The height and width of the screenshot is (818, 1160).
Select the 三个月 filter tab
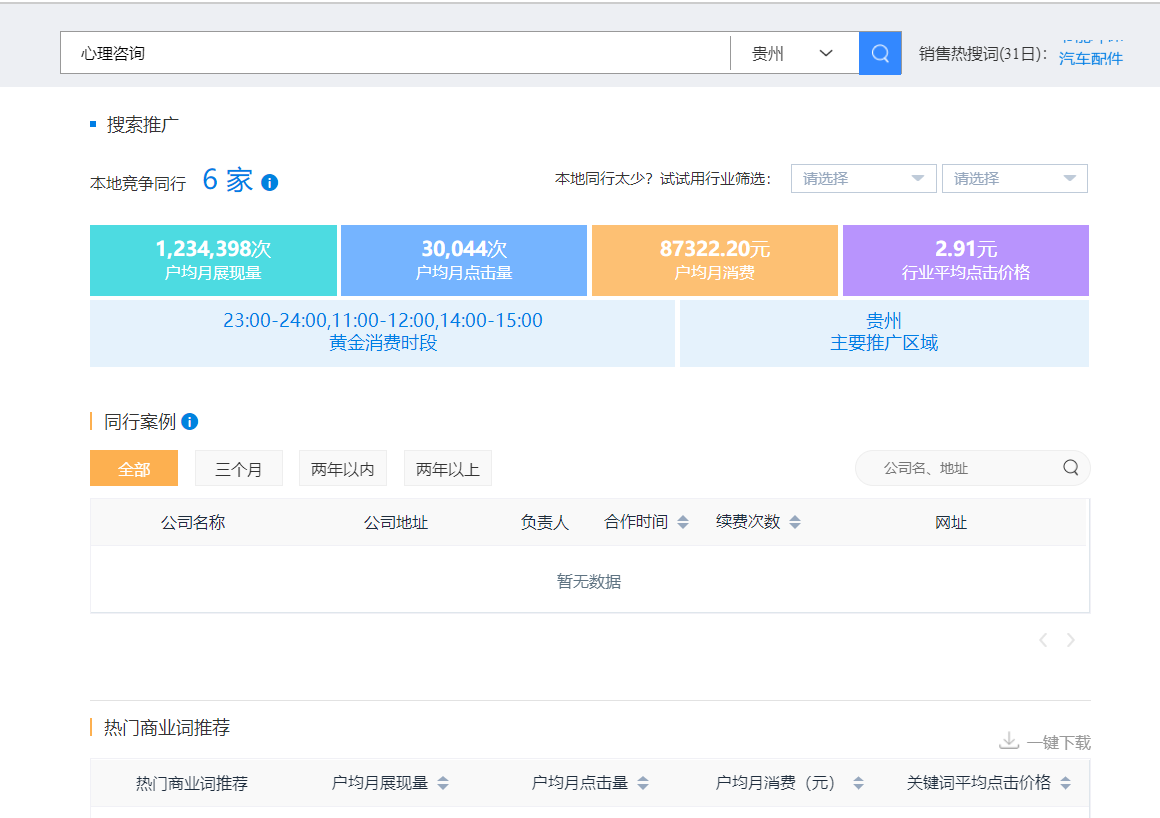pyautogui.click(x=239, y=468)
